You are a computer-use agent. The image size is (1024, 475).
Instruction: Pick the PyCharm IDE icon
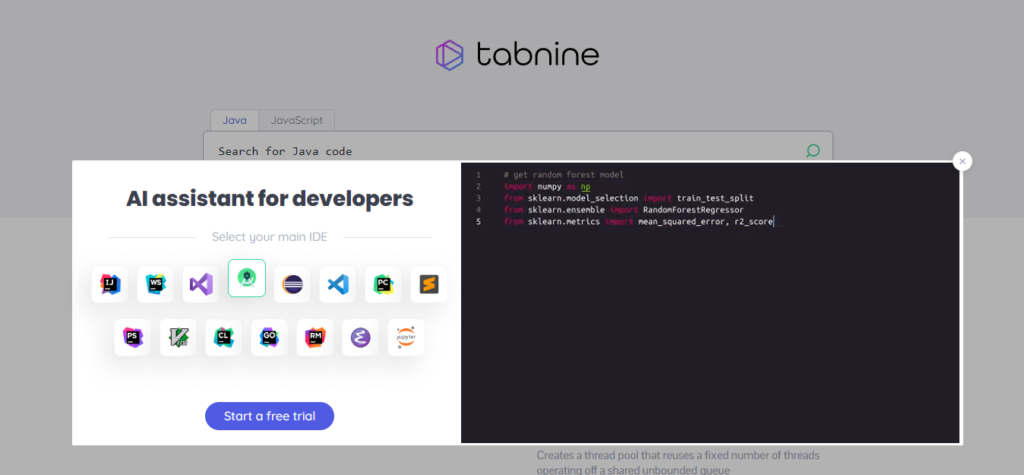click(383, 284)
